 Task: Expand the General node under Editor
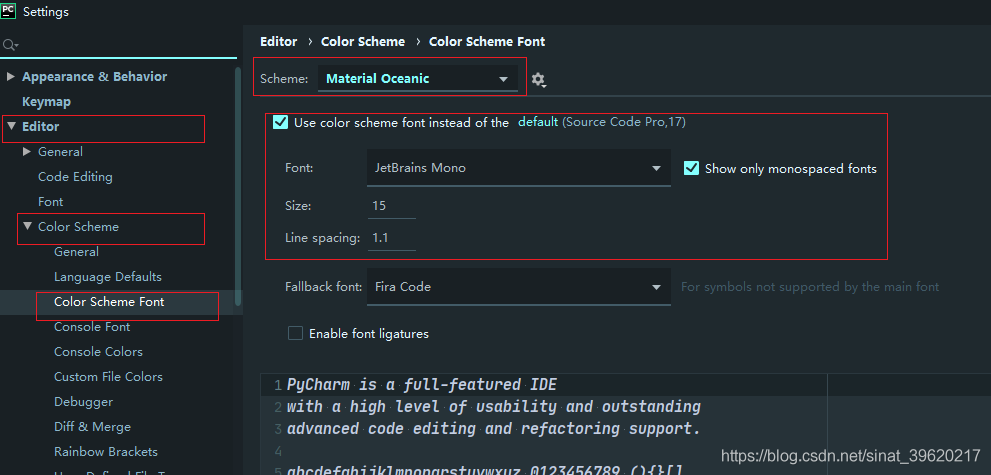tap(27, 152)
